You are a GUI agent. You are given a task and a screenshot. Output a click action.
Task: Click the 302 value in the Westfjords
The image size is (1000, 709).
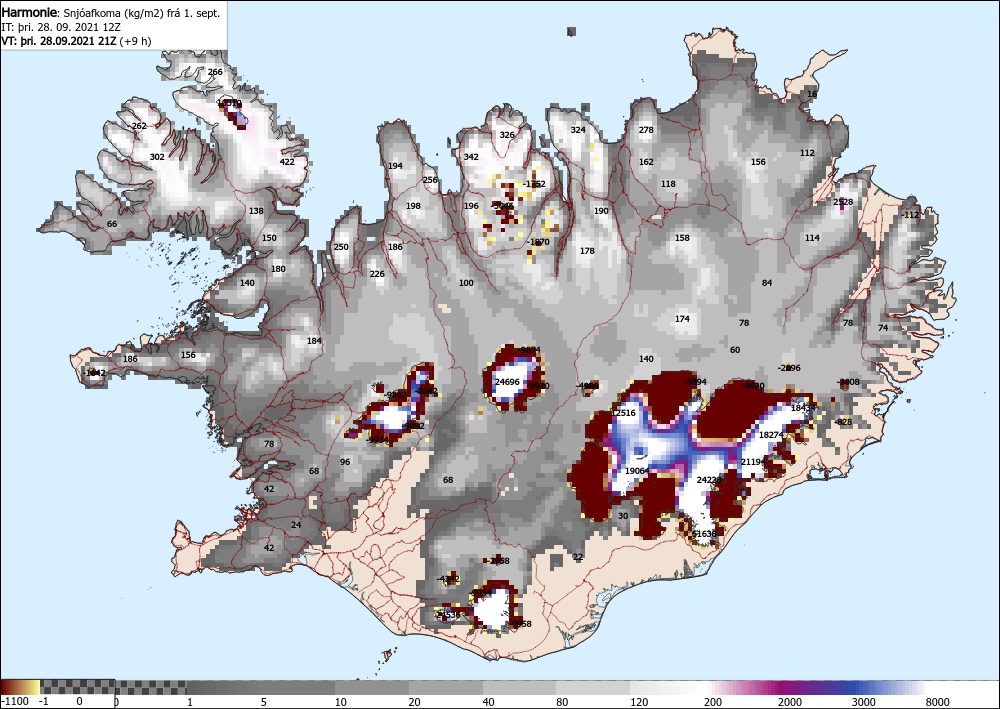(157, 157)
